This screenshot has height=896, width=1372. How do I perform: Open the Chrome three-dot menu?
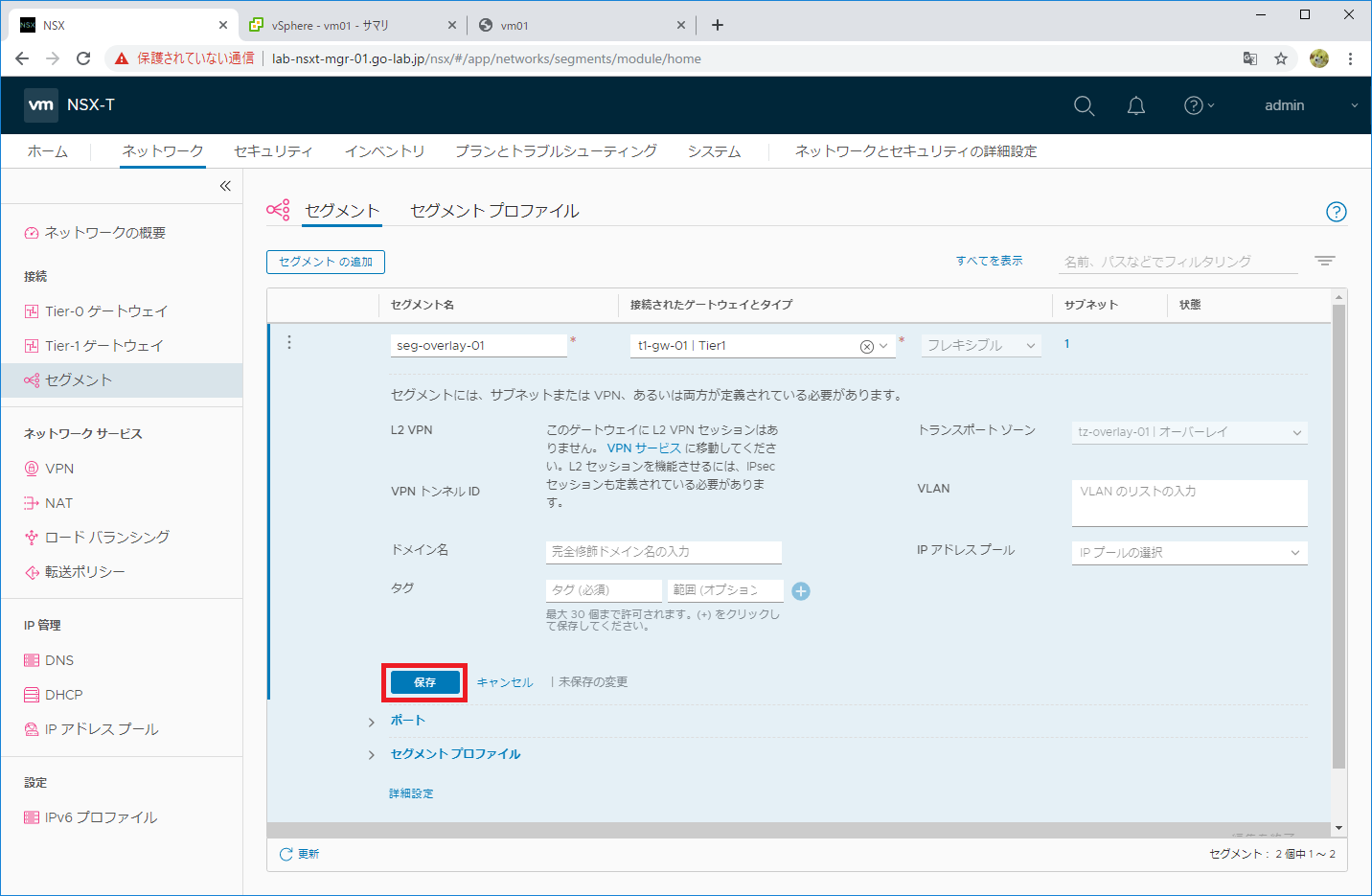pos(1350,58)
